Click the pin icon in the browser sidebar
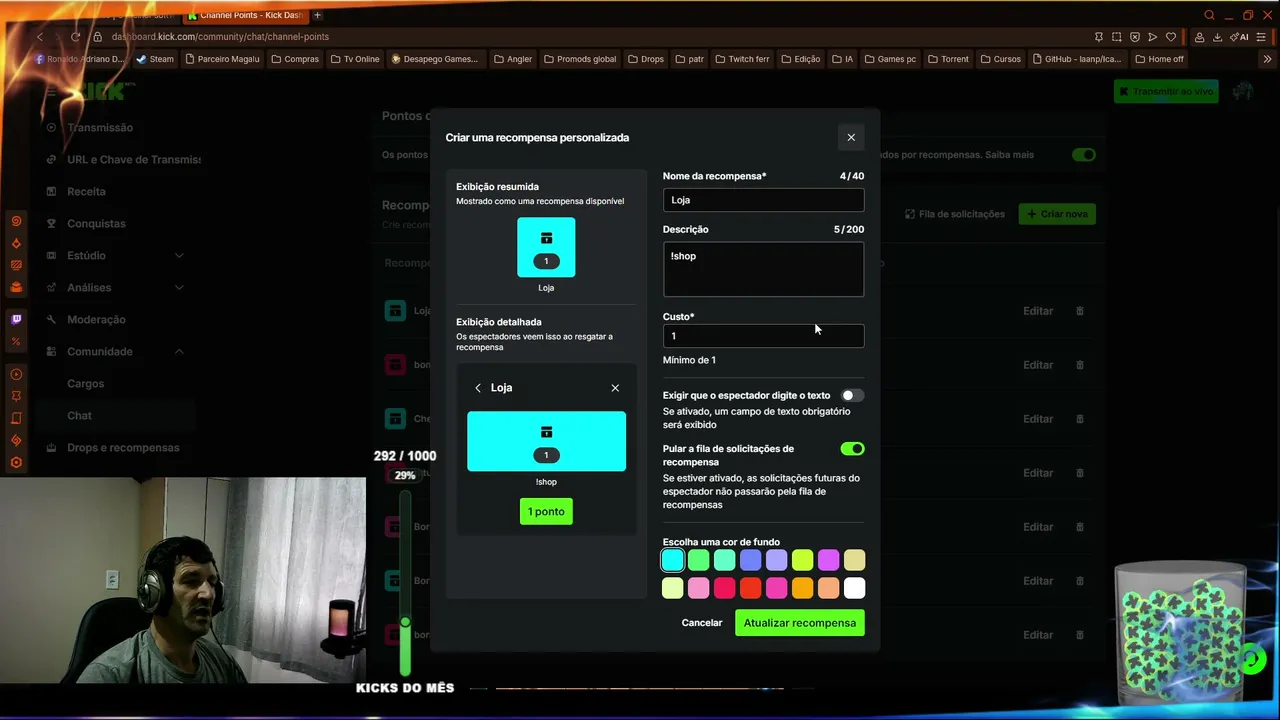Viewport: 1280px width, 720px height. (x=16, y=396)
